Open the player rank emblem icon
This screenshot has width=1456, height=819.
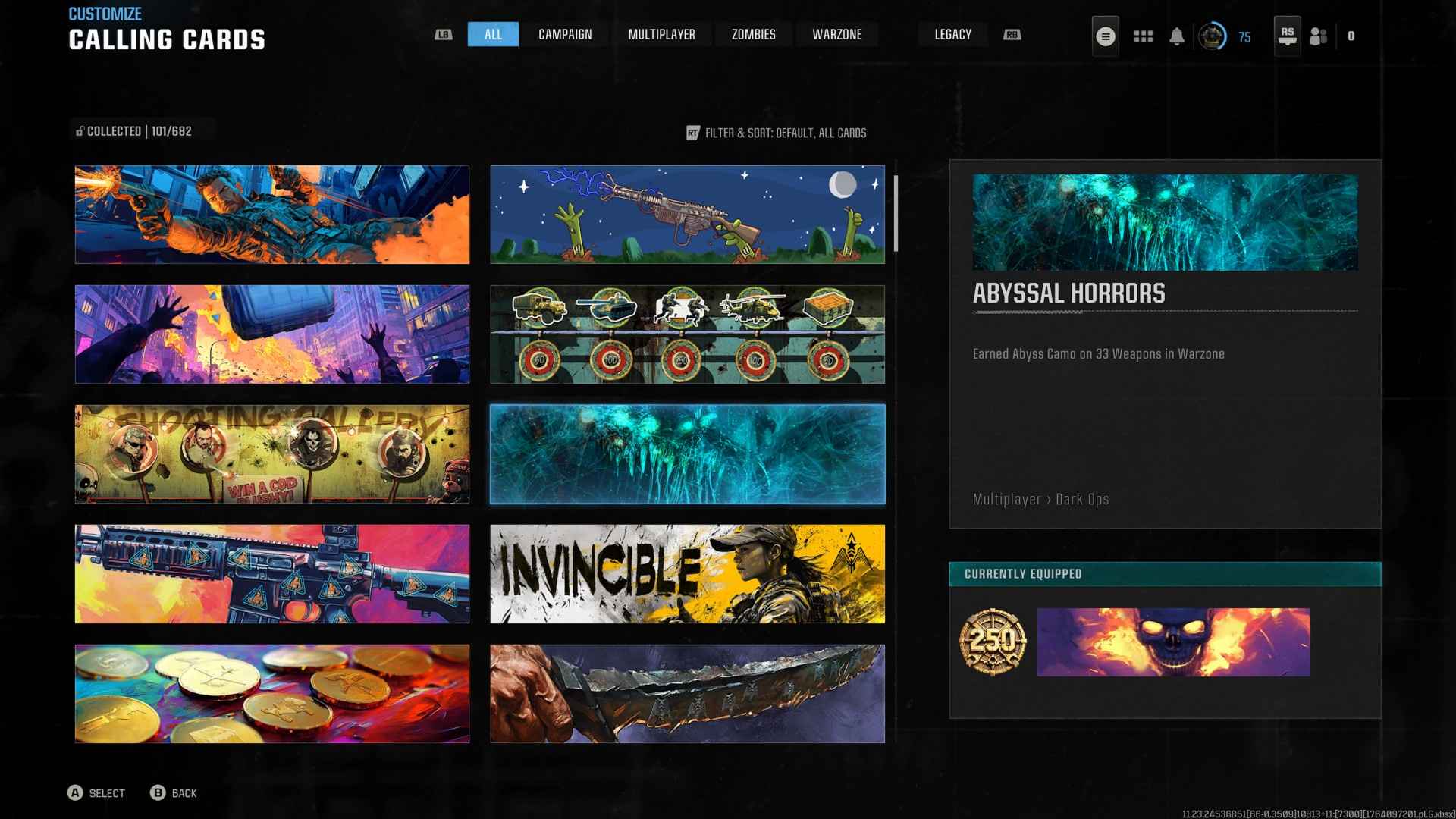(1212, 36)
